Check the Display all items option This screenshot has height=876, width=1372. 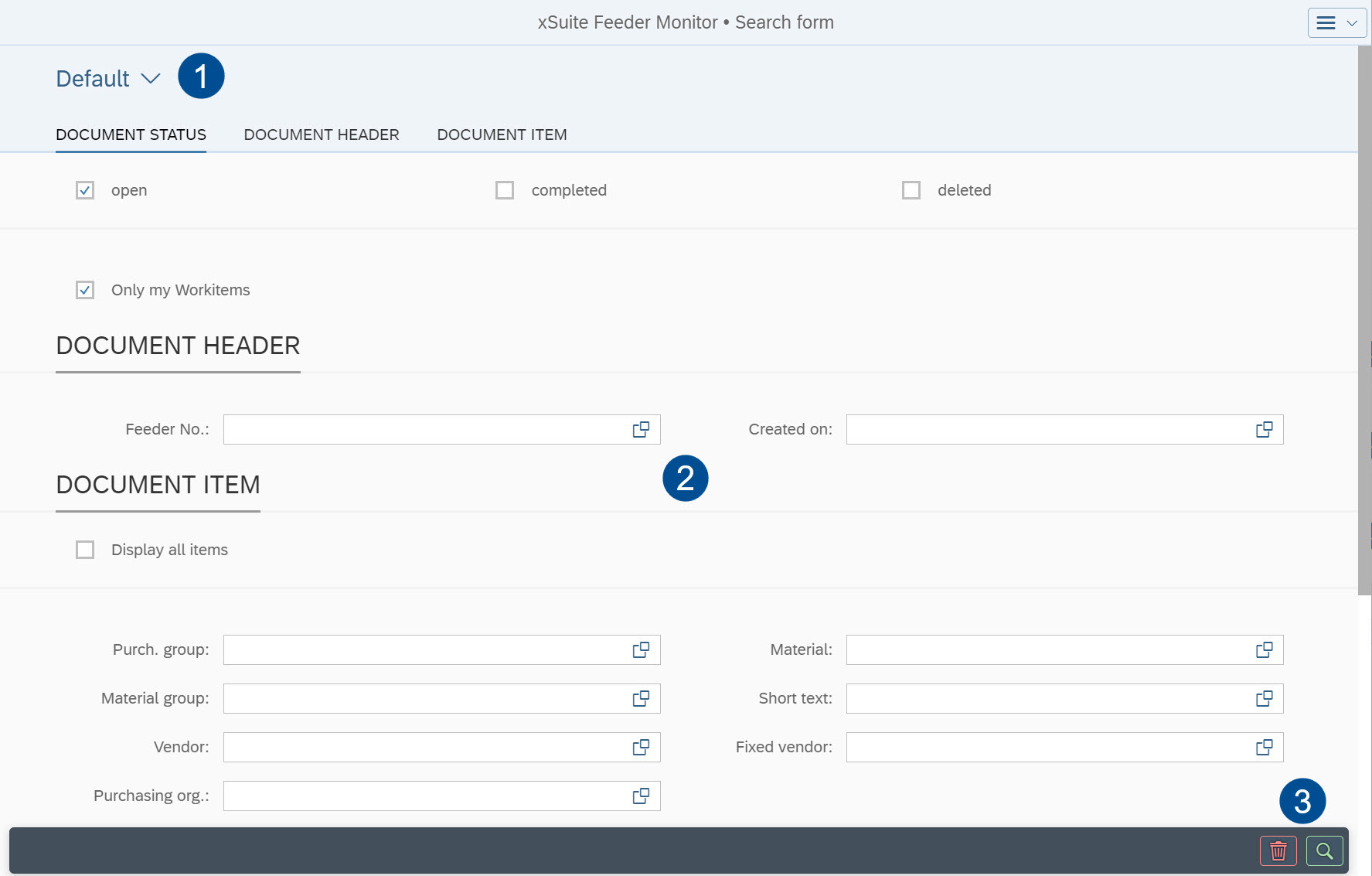(85, 550)
